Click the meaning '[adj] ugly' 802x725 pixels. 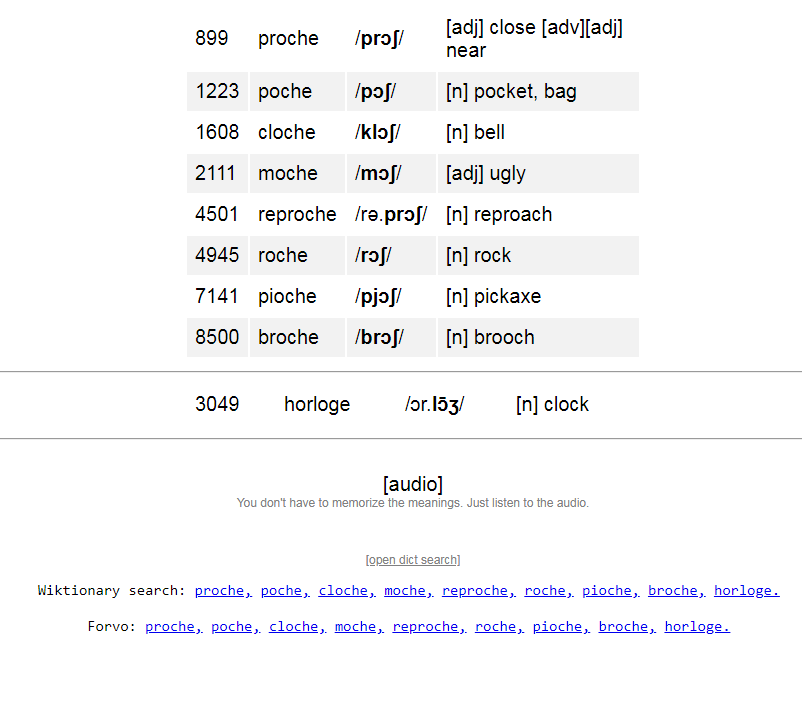(x=485, y=174)
